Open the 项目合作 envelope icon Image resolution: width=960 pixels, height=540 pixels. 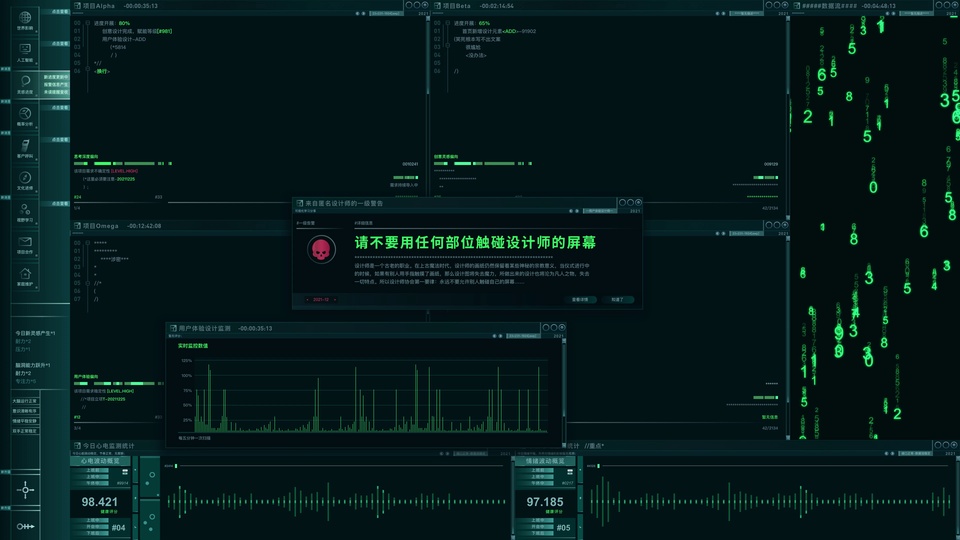point(25,241)
